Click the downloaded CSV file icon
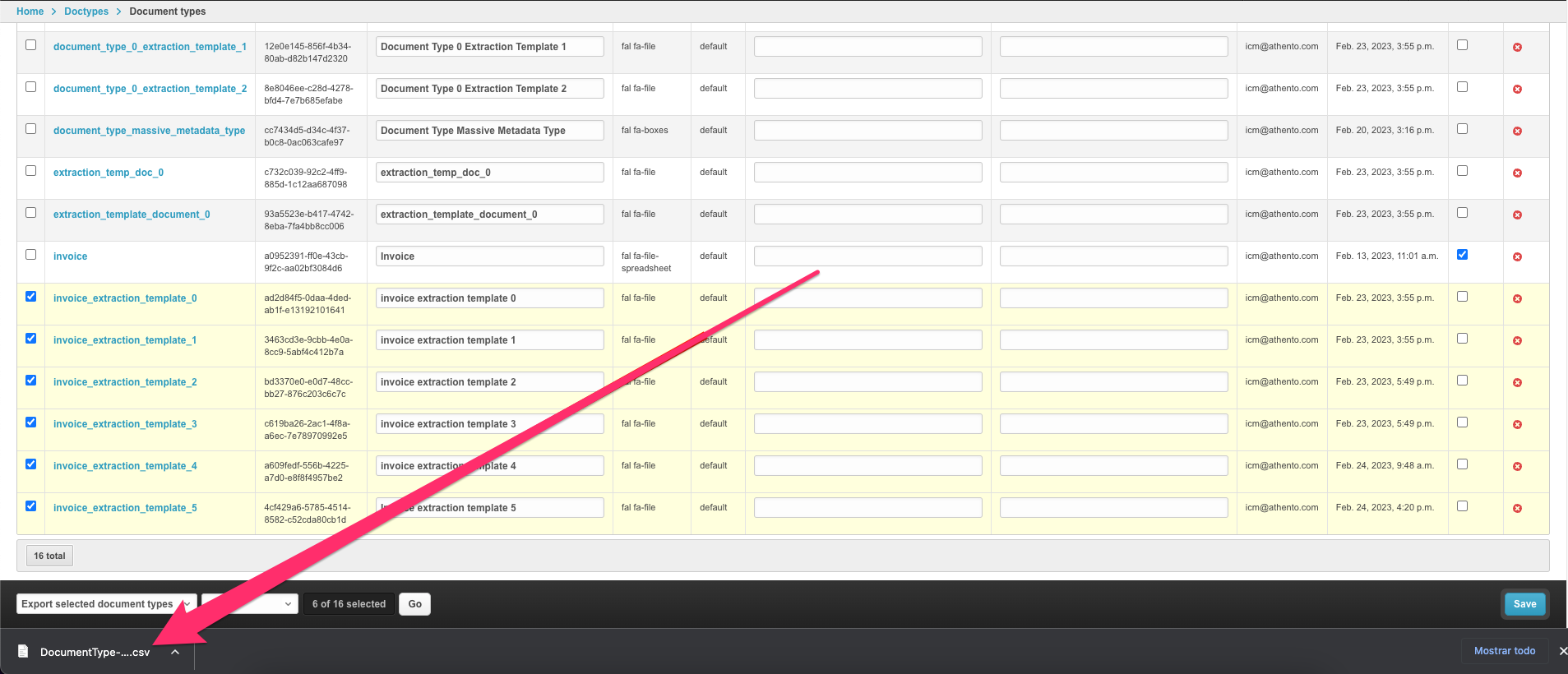Image resolution: width=1568 pixels, height=674 pixels. 23,652
